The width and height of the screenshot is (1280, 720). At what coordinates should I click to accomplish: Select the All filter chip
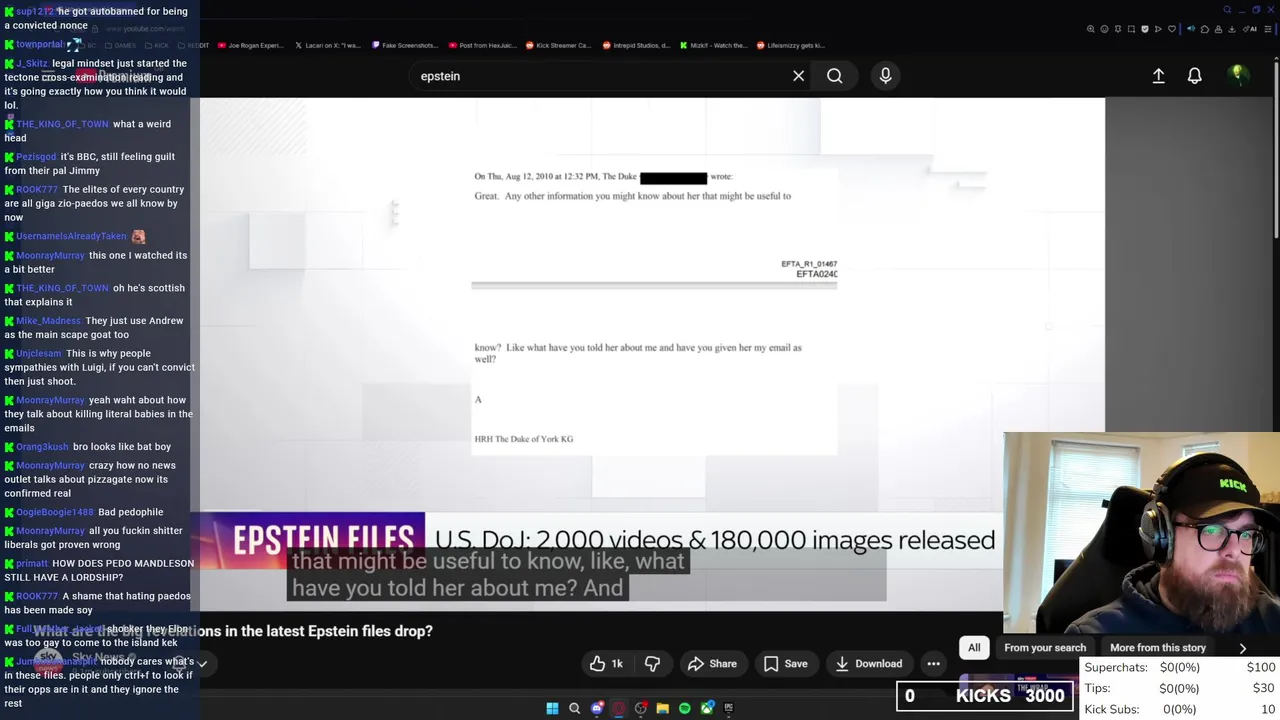coord(974,647)
